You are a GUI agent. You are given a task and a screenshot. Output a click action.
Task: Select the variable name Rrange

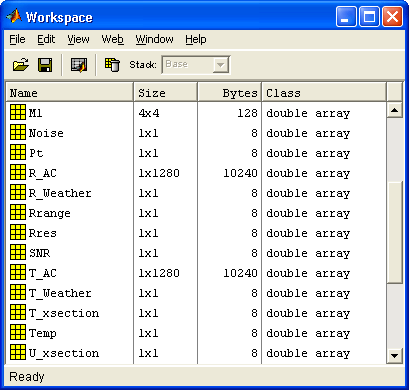[x=50, y=213]
